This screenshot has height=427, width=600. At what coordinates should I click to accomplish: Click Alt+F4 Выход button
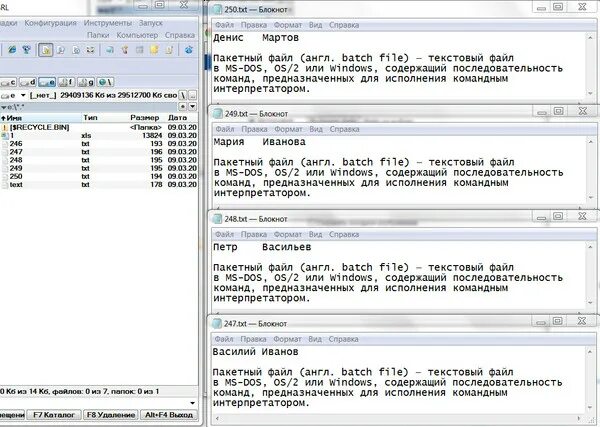(x=169, y=415)
